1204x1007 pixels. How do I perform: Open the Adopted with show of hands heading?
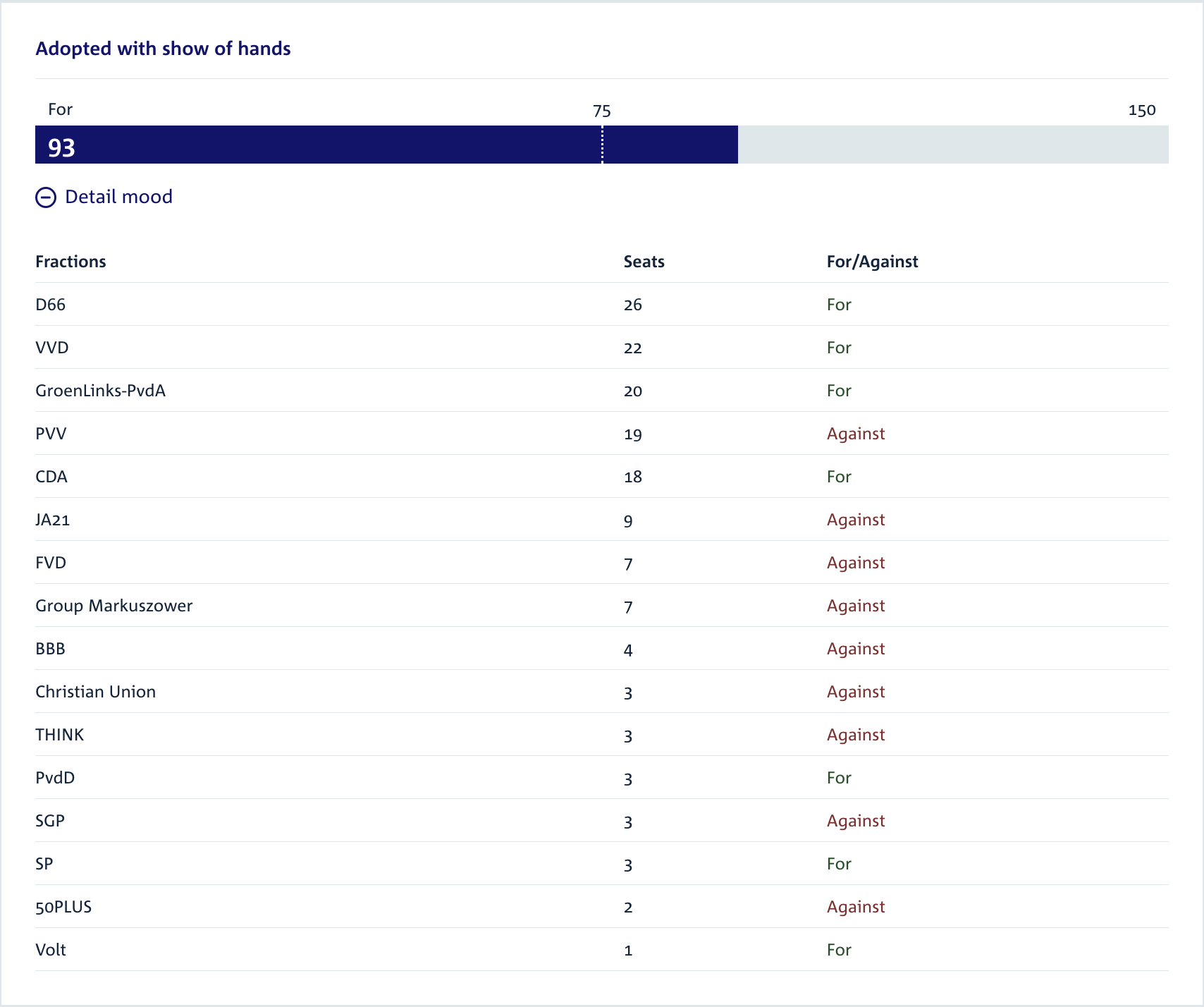point(164,48)
